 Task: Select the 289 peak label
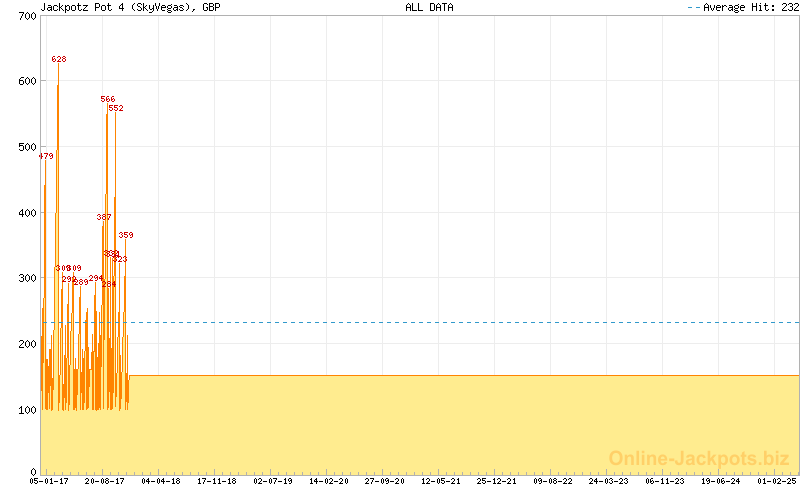point(81,283)
